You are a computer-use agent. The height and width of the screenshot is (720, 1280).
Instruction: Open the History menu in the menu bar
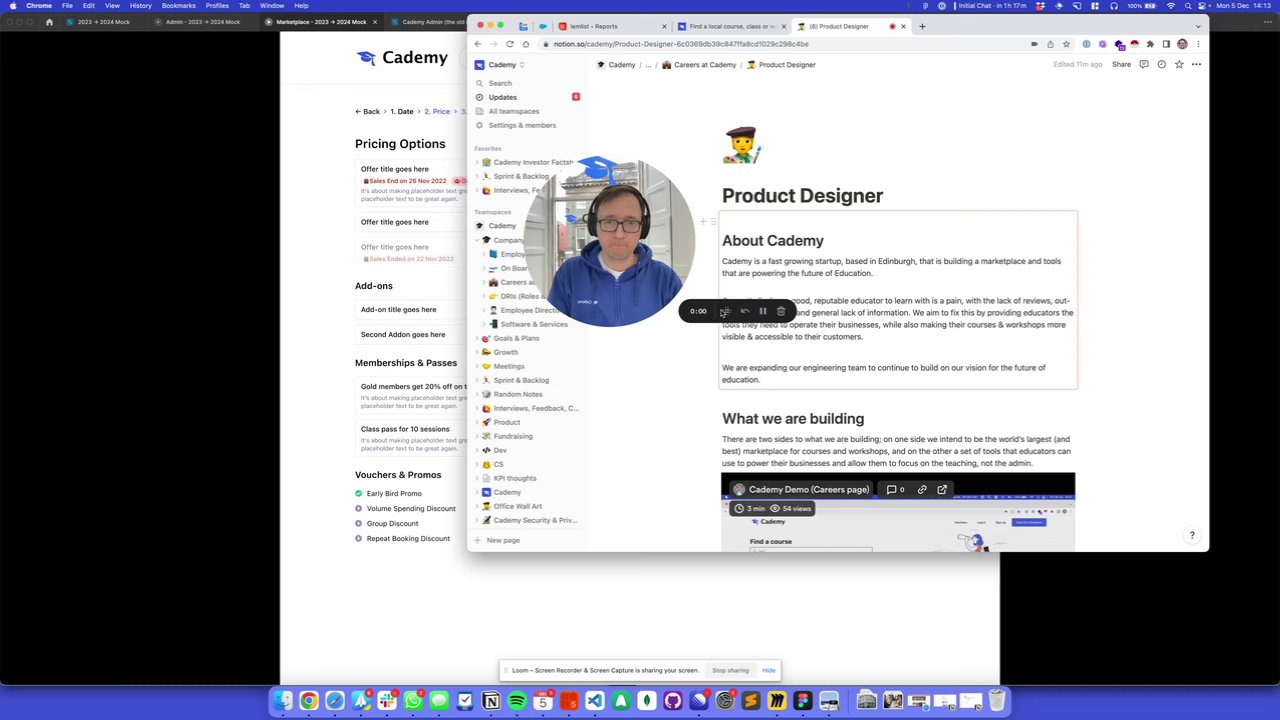point(140,6)
